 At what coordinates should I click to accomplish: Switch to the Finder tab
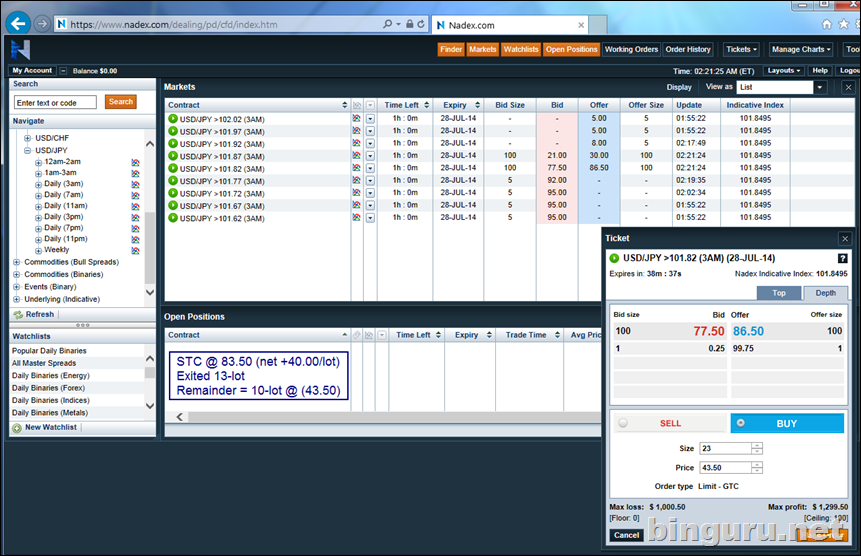coord(451,49)
